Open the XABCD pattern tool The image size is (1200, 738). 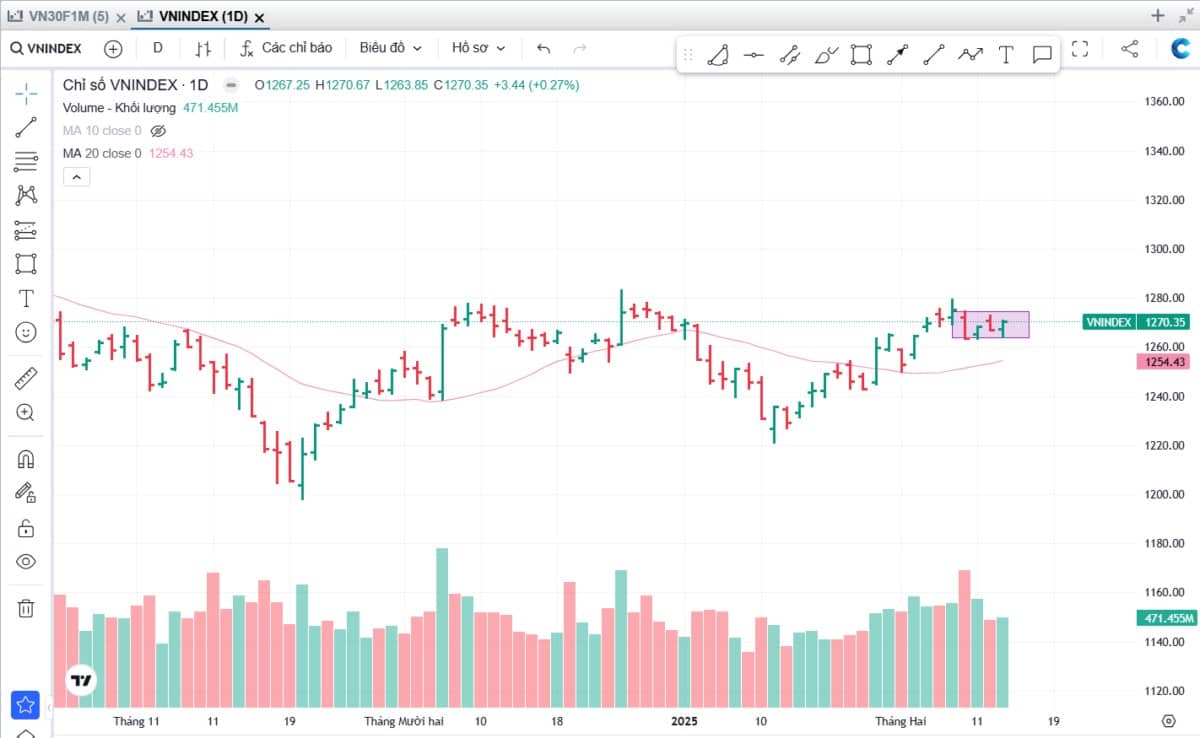pos(26,196)
